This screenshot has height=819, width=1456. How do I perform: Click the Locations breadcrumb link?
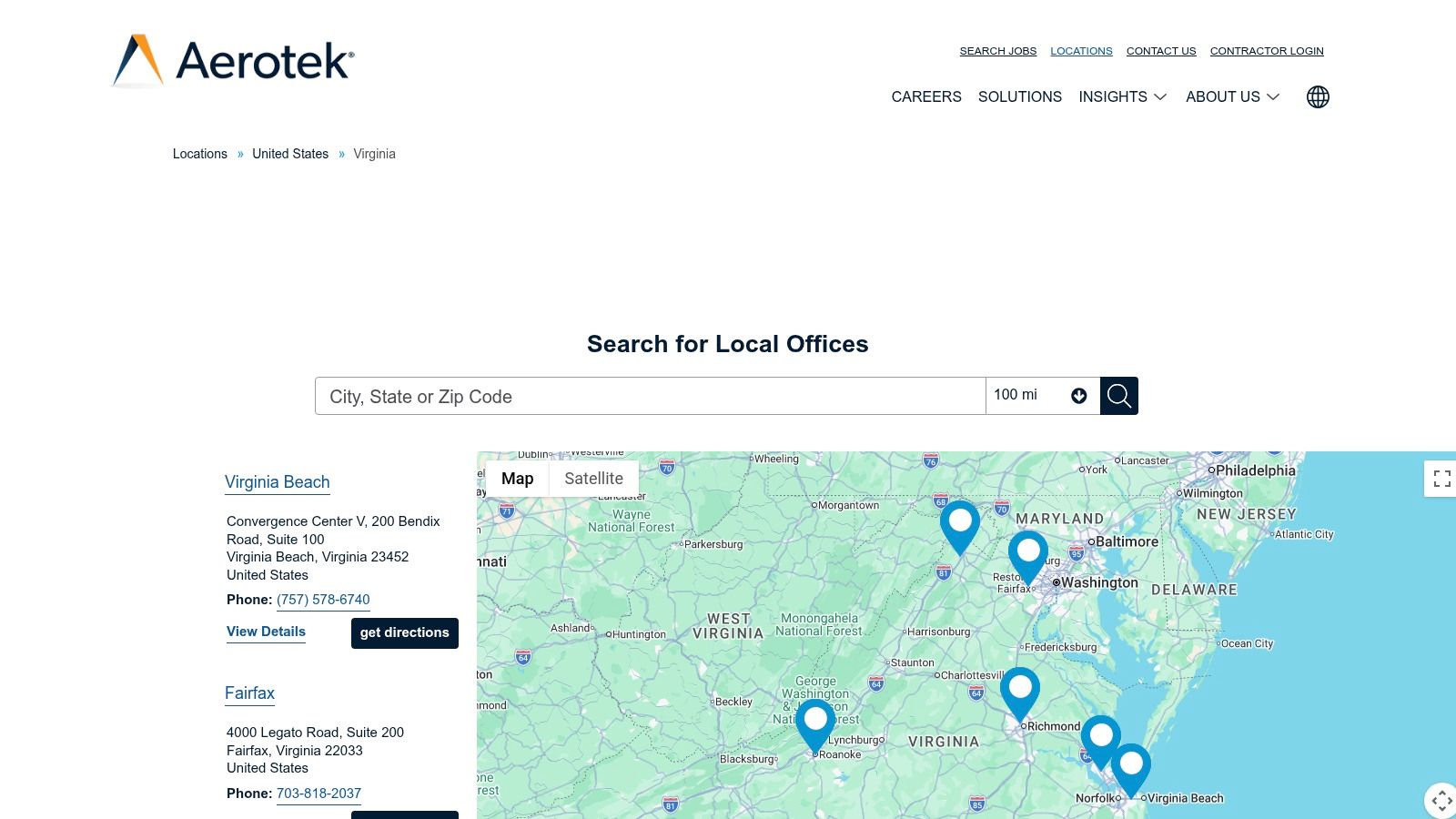tap(200, 154)
